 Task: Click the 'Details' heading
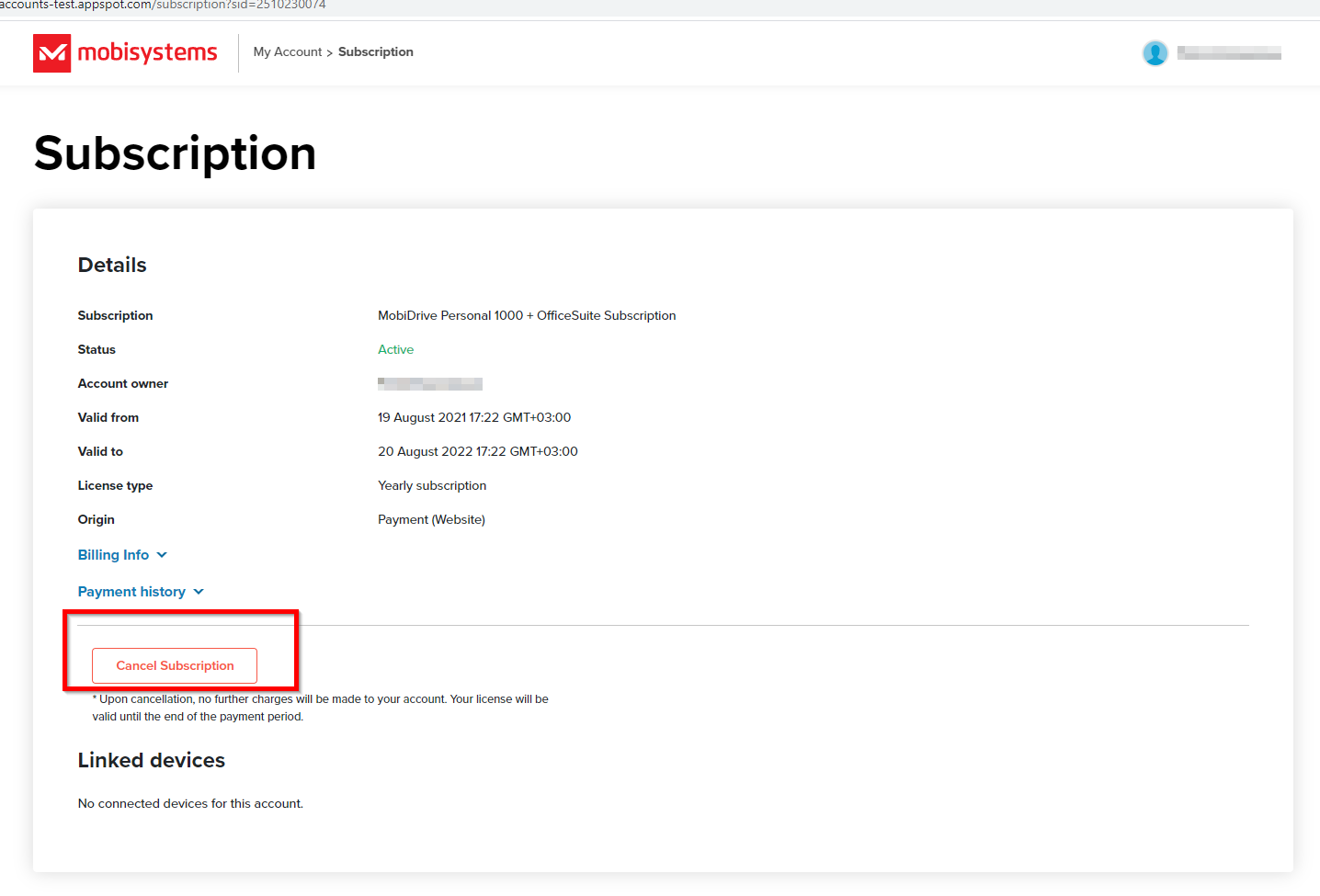coord(112,265)
